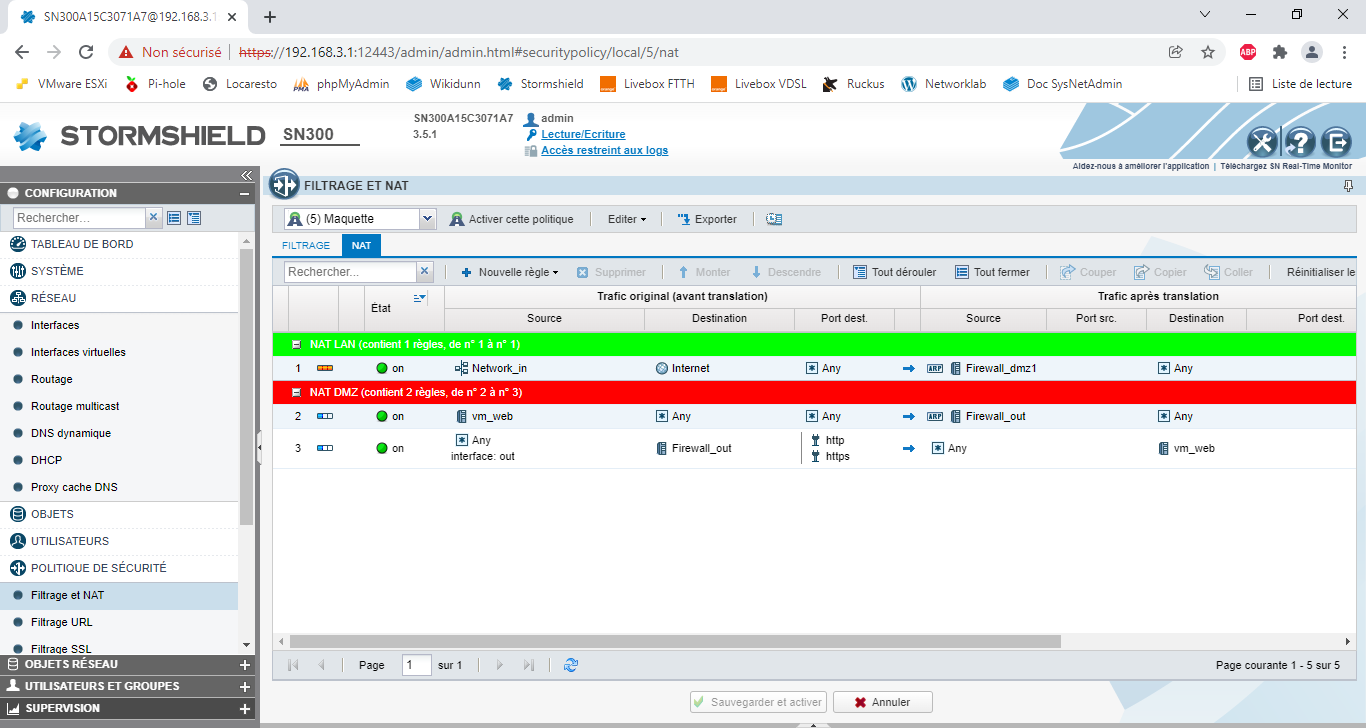Collapse the left menu with double-chevron icon

246,175
